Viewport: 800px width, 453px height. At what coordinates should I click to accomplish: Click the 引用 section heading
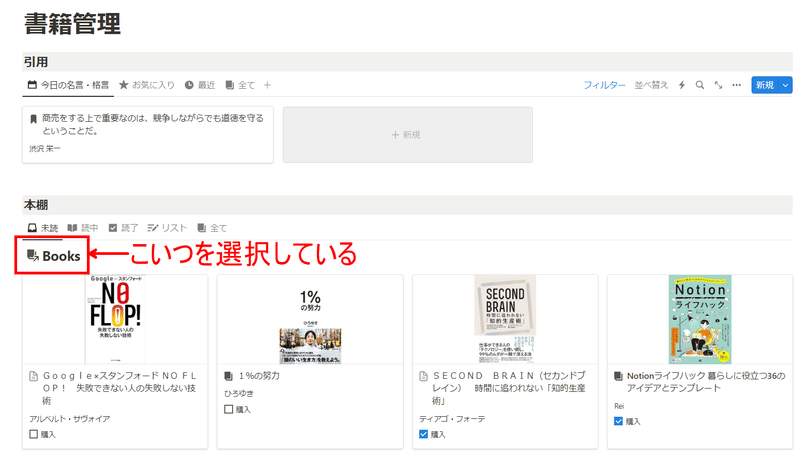pos(36,62)
